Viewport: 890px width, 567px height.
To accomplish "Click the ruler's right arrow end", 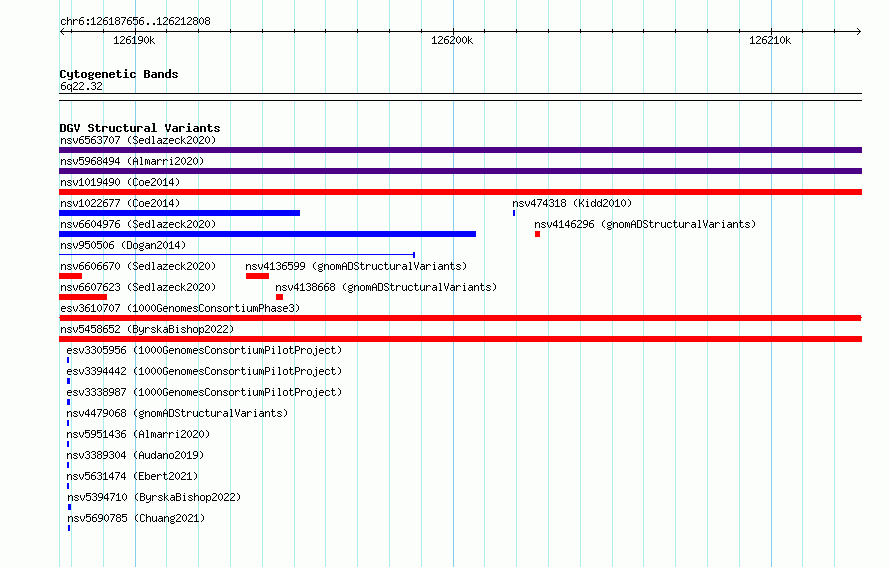I will click(858, 31).
